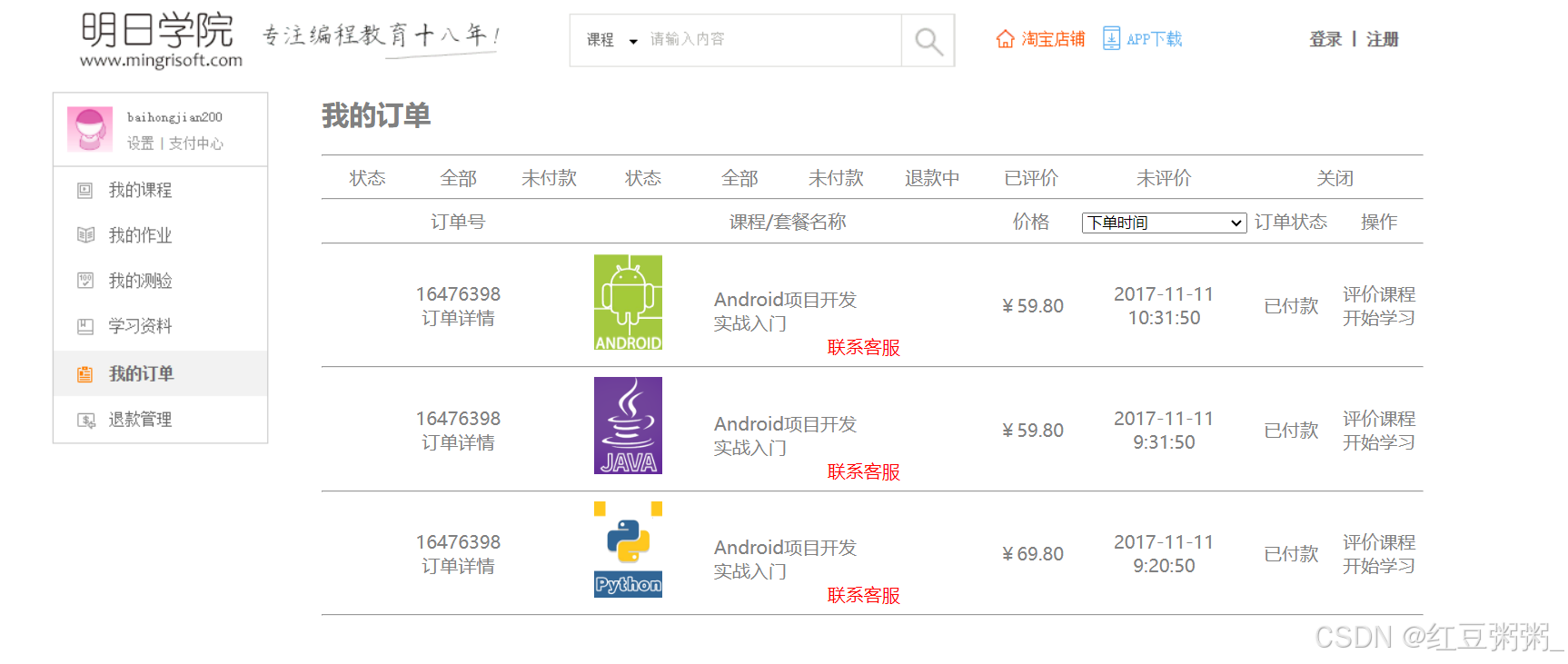Click 评价课程 for the 10:31:50 order
The width and height of the screenshot is (1568, 664).
point(1379,294)
